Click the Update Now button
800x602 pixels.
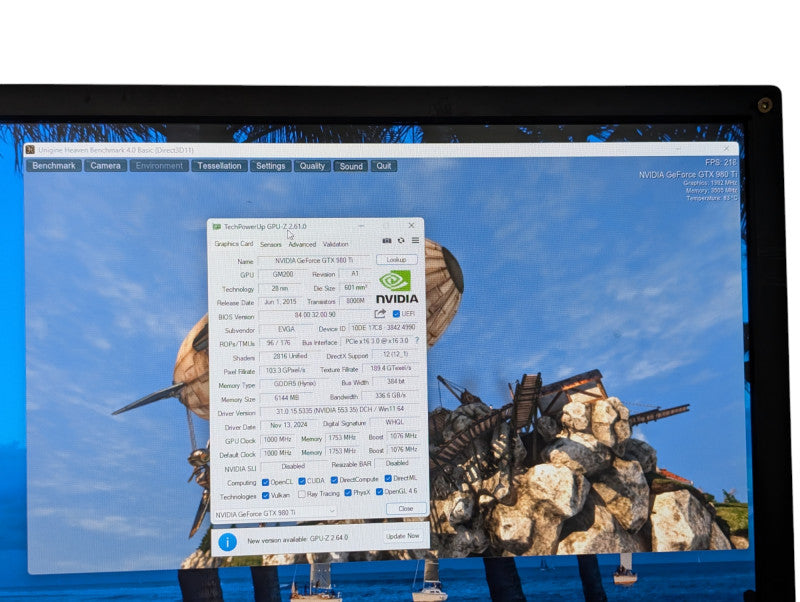click(403, 536)
